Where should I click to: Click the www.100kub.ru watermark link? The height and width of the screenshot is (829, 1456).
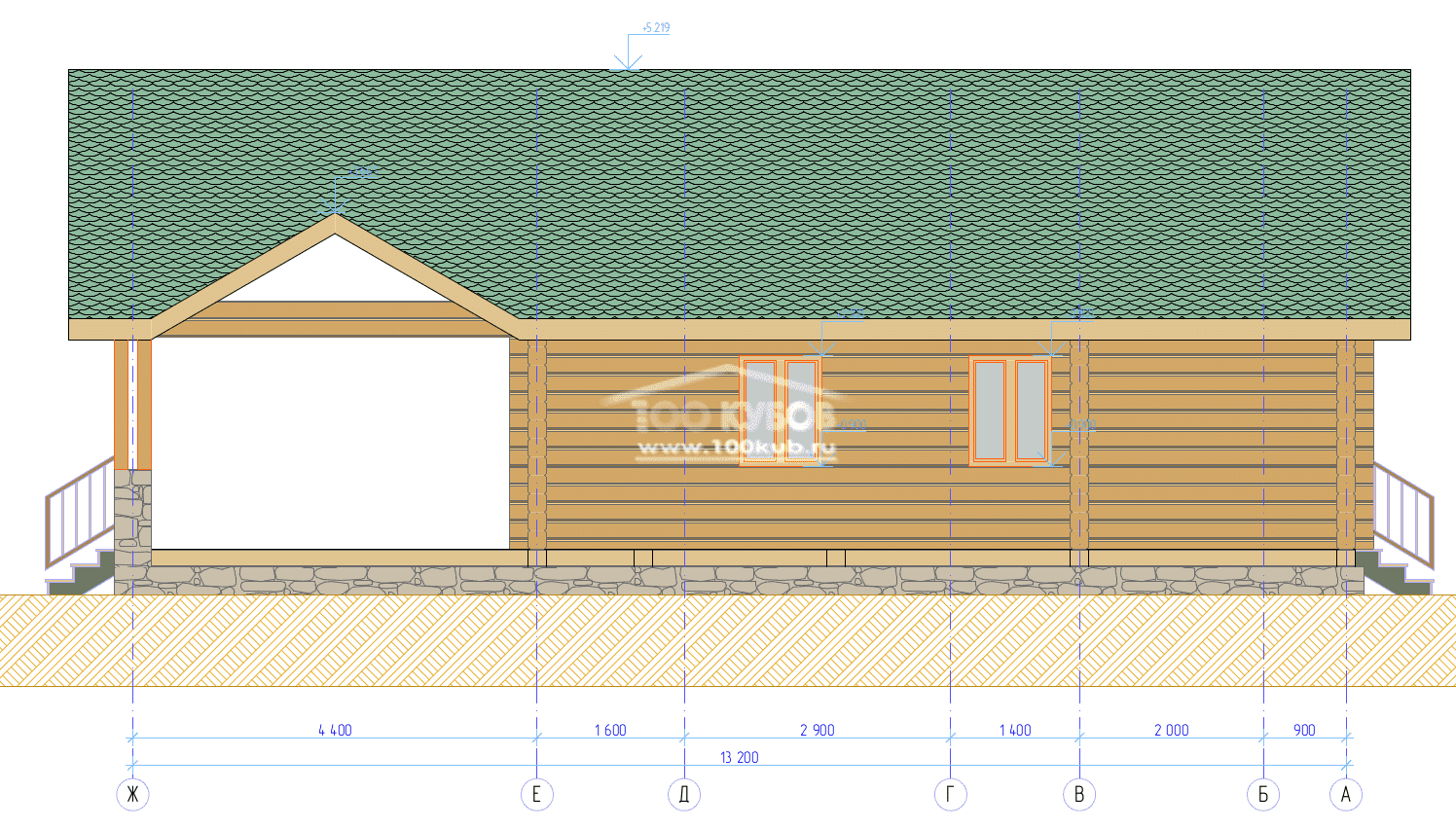click(736, 448)
